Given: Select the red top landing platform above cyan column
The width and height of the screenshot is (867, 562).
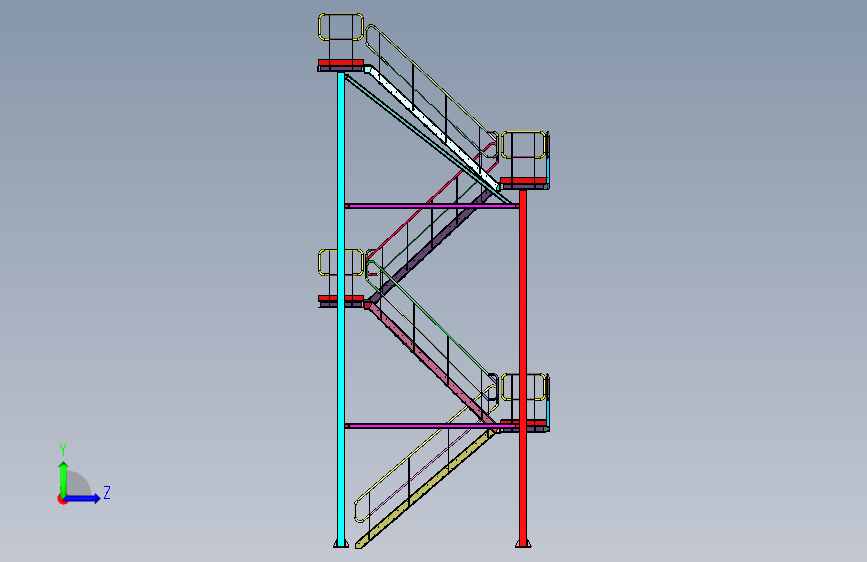Looking at the screenshot, I should pyautogui.click(x=341, y=63).
